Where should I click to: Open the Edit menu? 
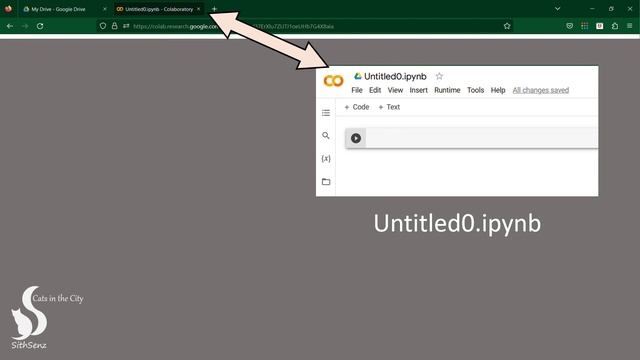(x=375, y=90)
